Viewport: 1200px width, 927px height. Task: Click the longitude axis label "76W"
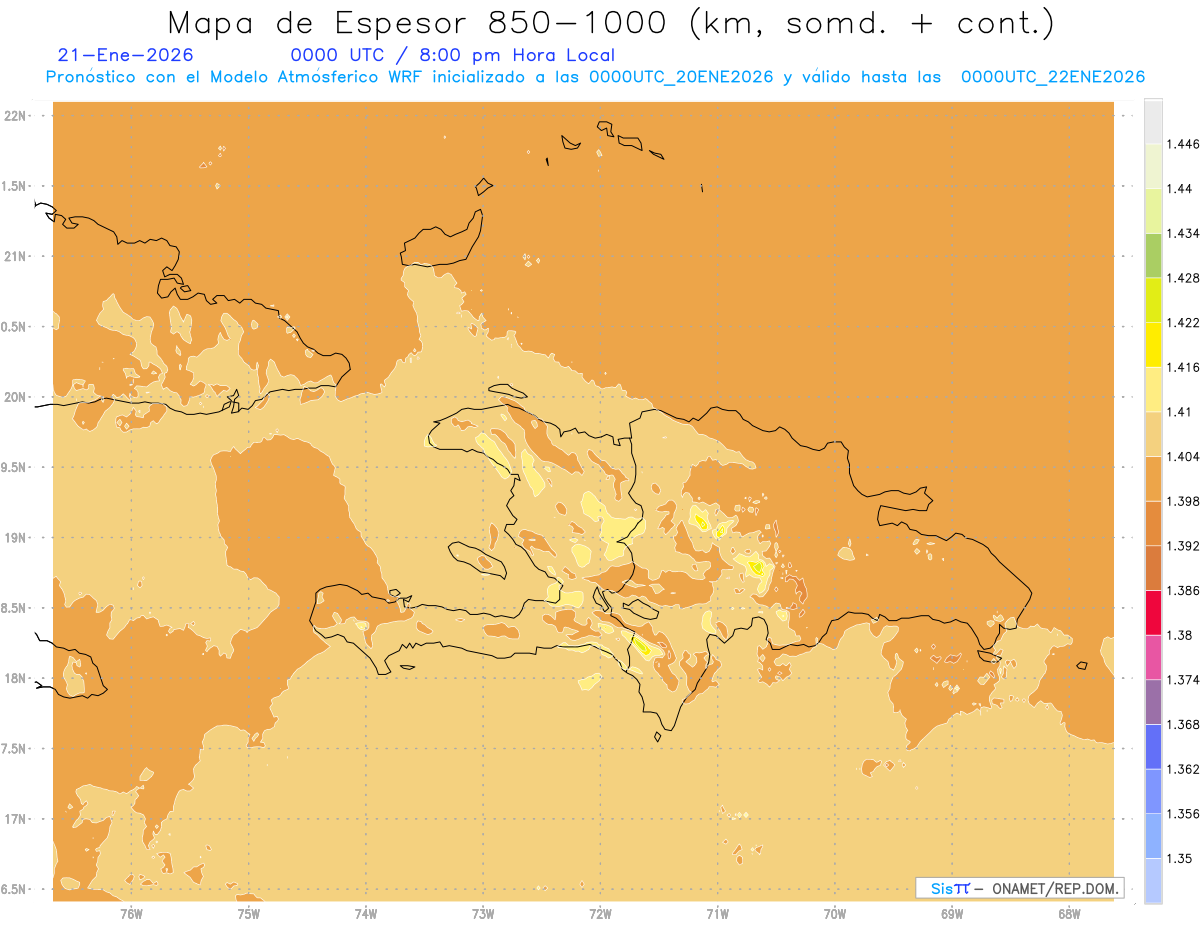pyautogui.click(x=131, y=914)
